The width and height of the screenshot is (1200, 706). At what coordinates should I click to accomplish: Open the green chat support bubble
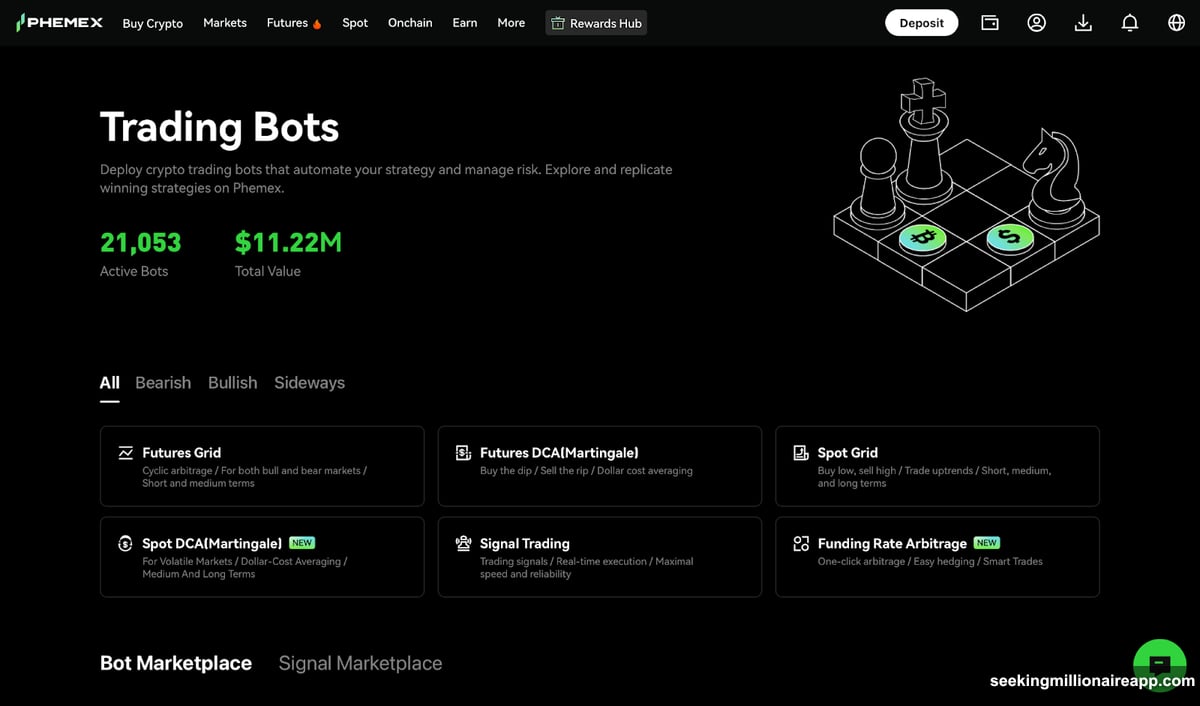click(x=1159, y=662)
